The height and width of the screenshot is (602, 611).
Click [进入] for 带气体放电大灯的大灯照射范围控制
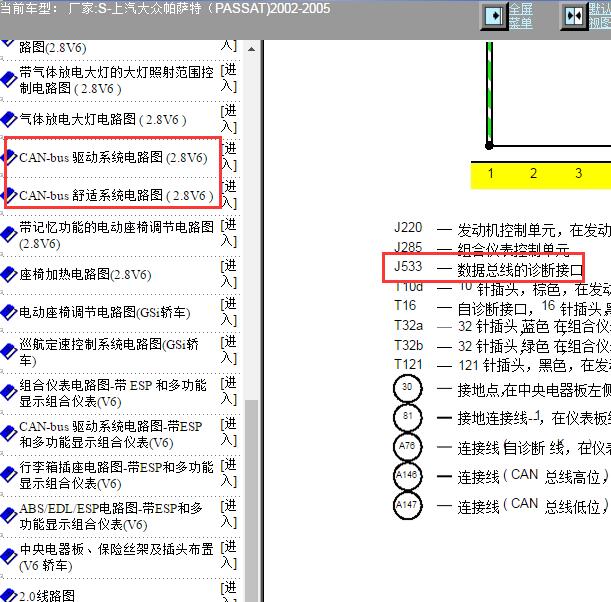click(x=229, y=78)
